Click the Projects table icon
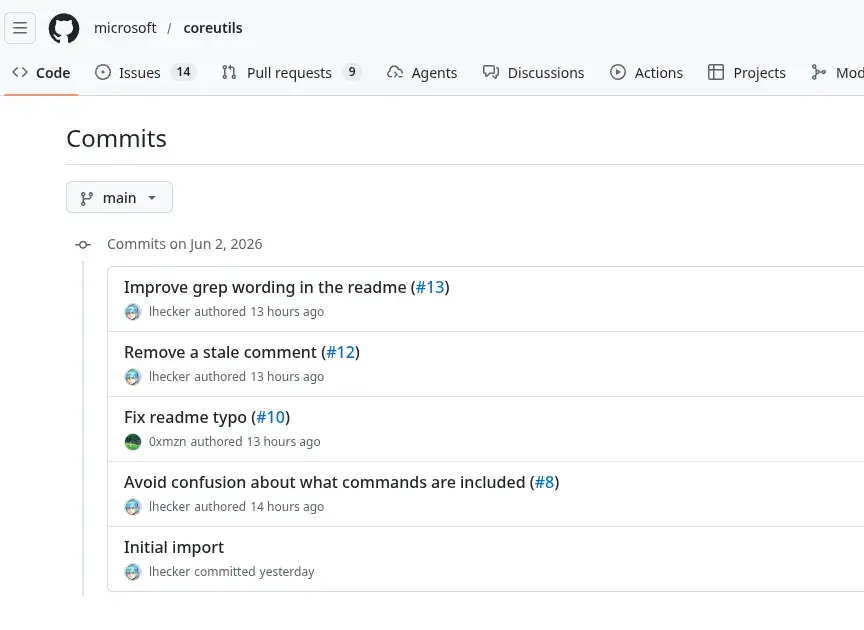Image resolution: width=864 pixels, height=630 pixels. click(716, 72)
